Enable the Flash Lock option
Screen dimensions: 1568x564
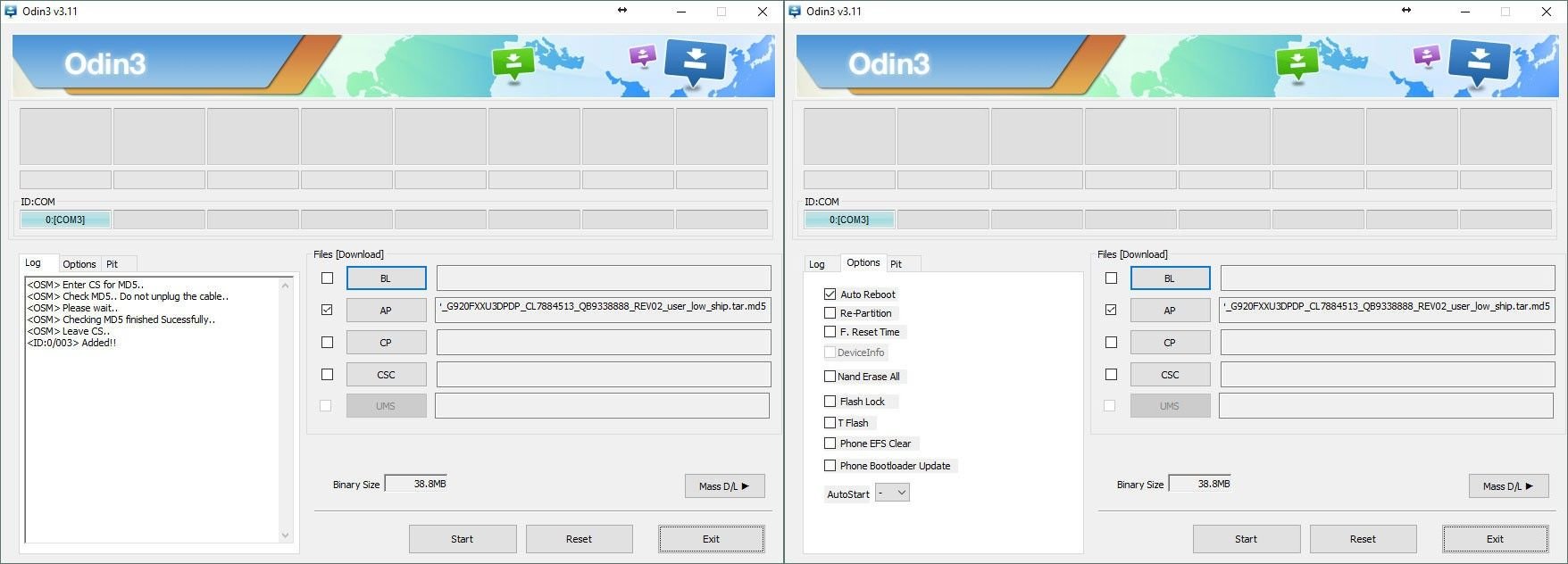pyautogui.click(x=830, y=402)
